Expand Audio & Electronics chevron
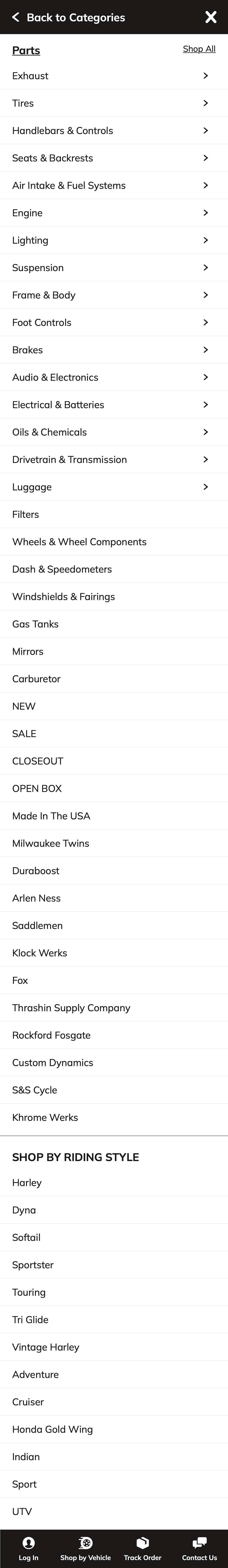 pyautogui.click(x=206, y=377)
